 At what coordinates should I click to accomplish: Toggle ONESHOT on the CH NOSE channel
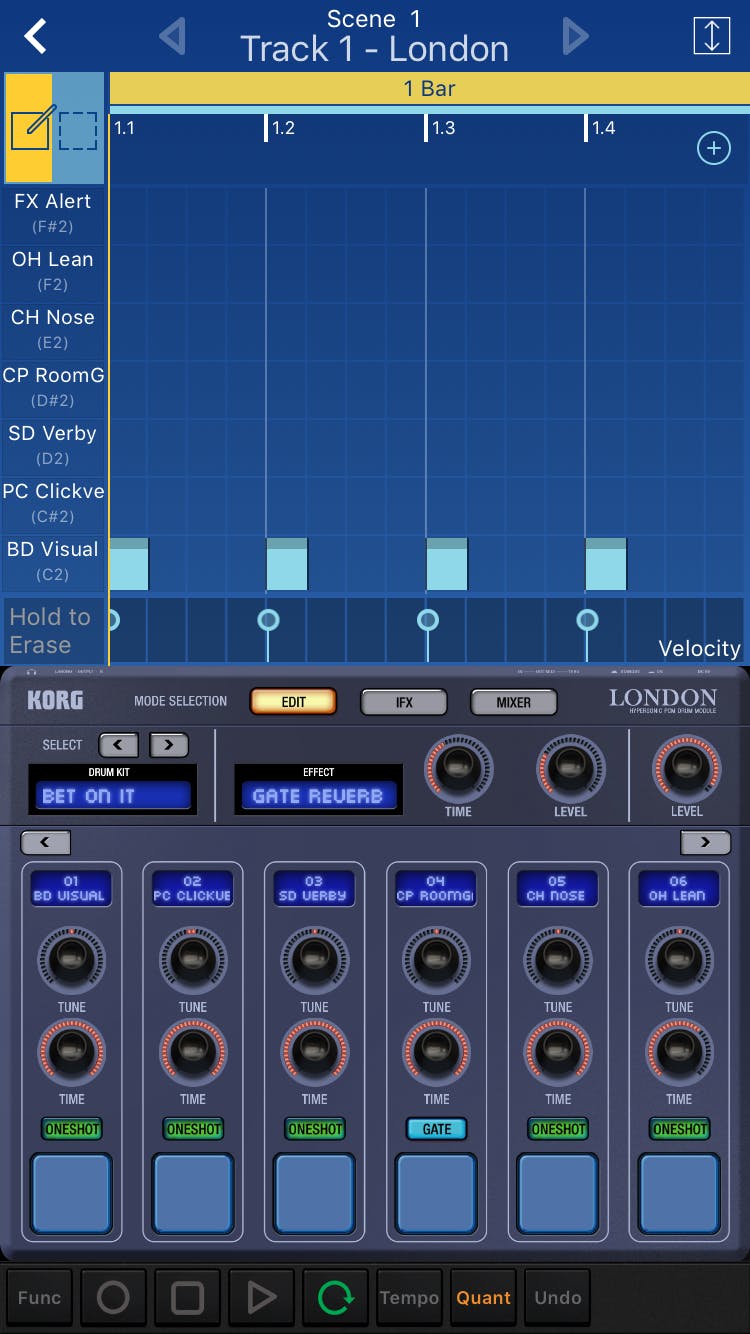[x=559, y=1129]
